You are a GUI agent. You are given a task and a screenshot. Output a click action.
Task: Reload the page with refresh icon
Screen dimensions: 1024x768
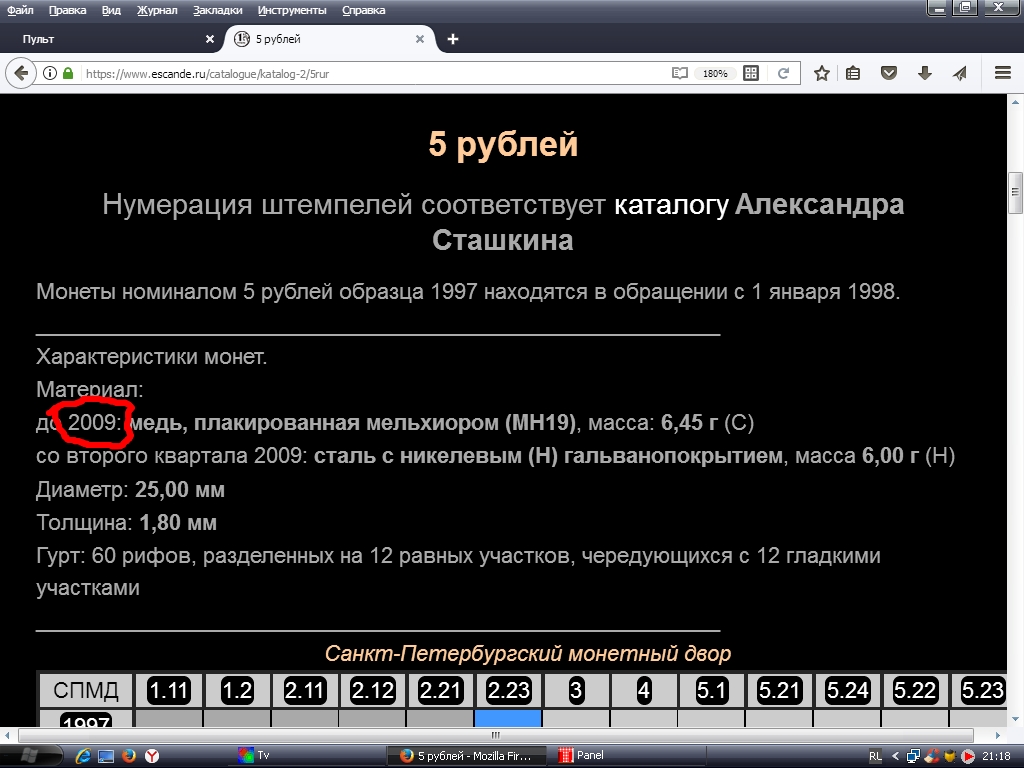[x=783, y=73]
